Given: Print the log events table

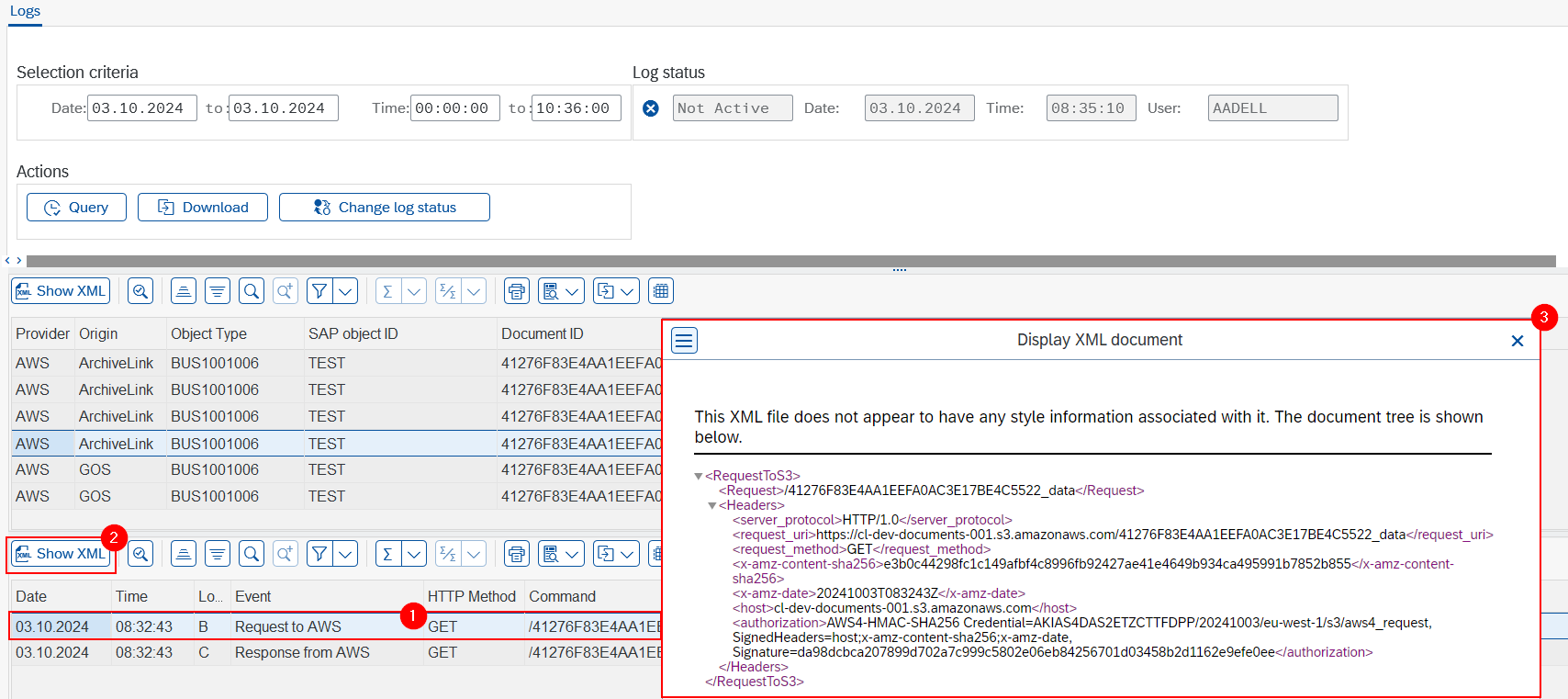Looking at the screenshot, I should coord(517,554).
